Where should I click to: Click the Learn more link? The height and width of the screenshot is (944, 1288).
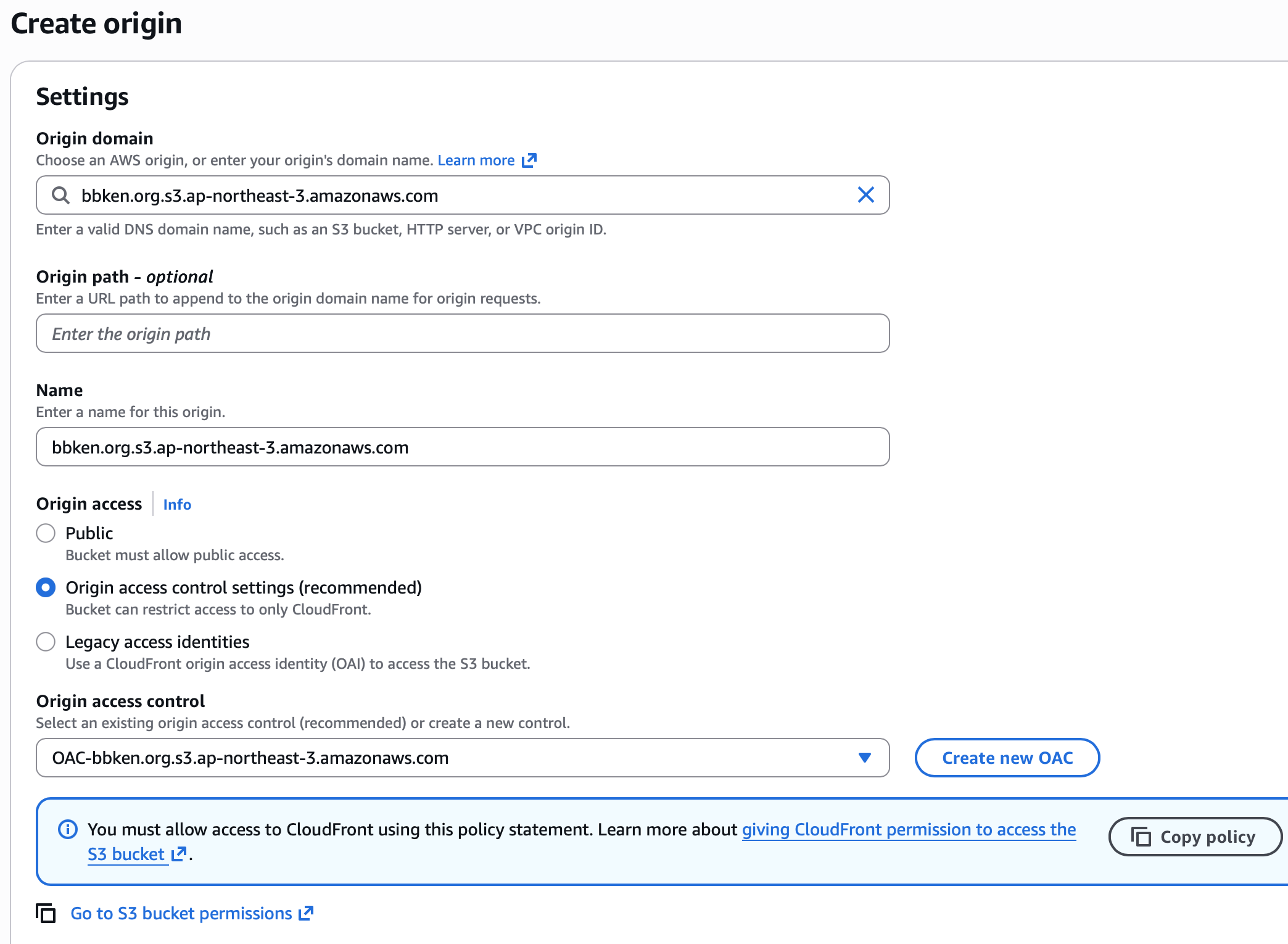pos(476,160)
